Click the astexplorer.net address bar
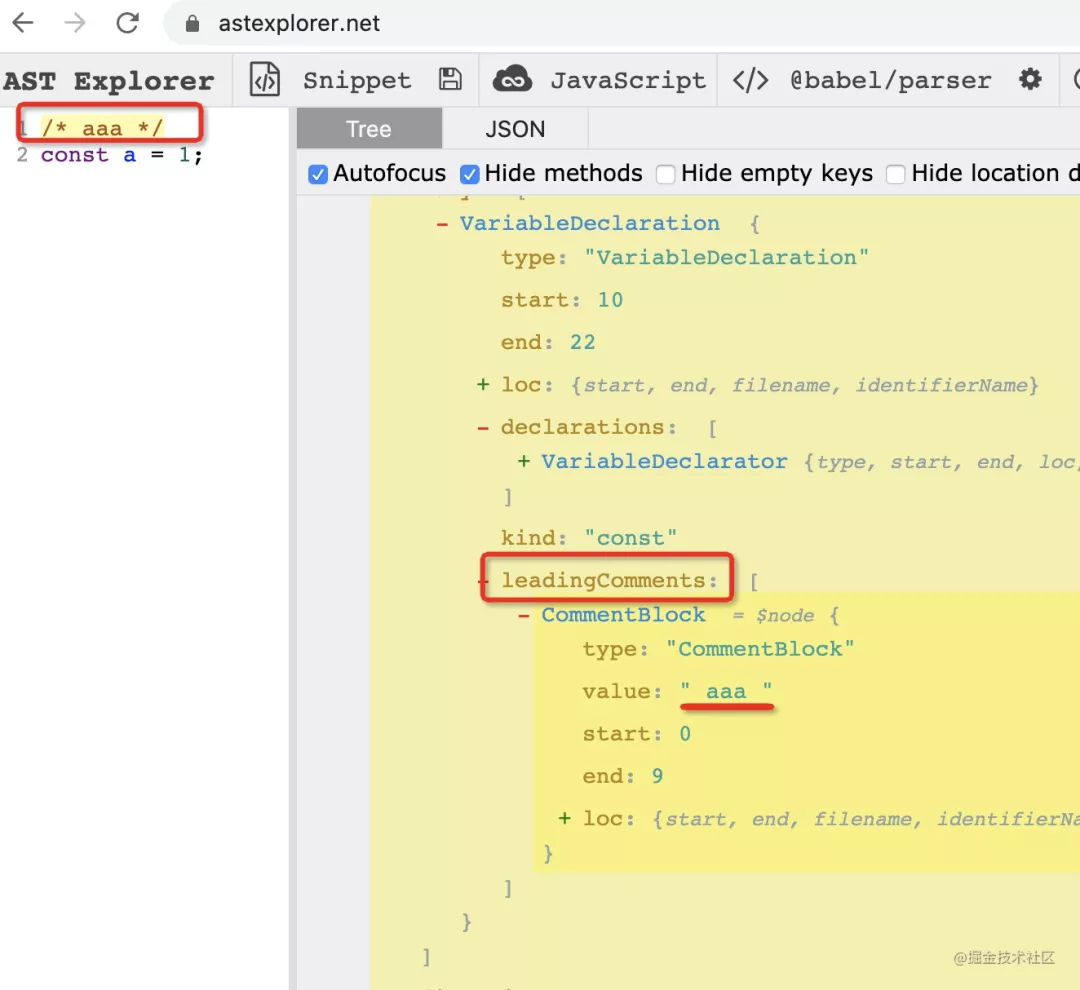Screen dimensions: 1080x990 point(620,23)
